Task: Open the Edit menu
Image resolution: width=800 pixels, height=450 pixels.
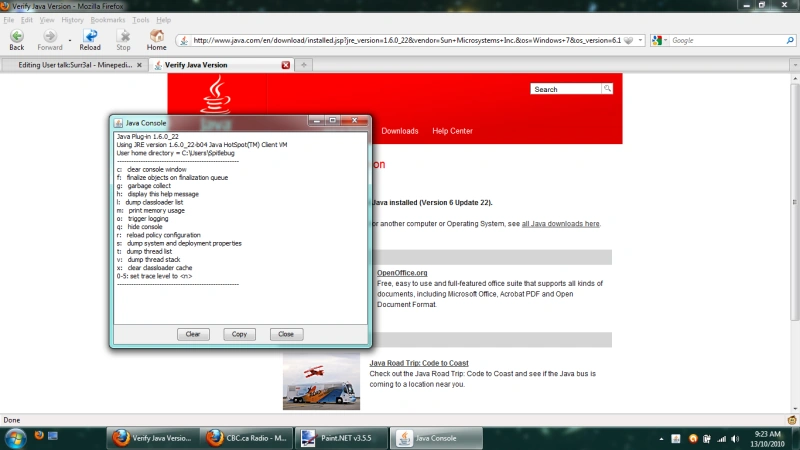Action: (27, 20)
